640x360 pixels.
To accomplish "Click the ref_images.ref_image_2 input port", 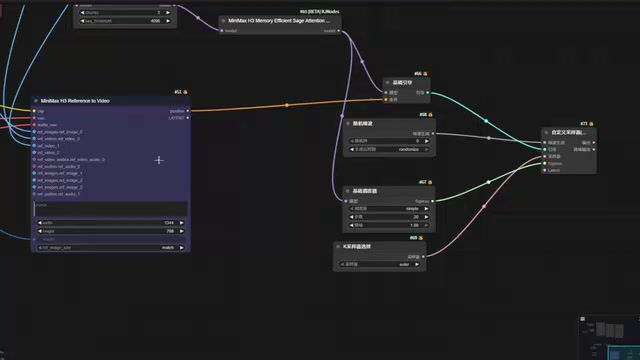I will tap(34, 180).
